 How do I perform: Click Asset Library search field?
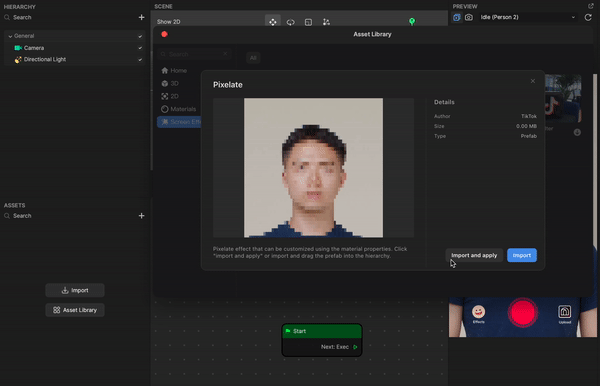pos(194,54)
